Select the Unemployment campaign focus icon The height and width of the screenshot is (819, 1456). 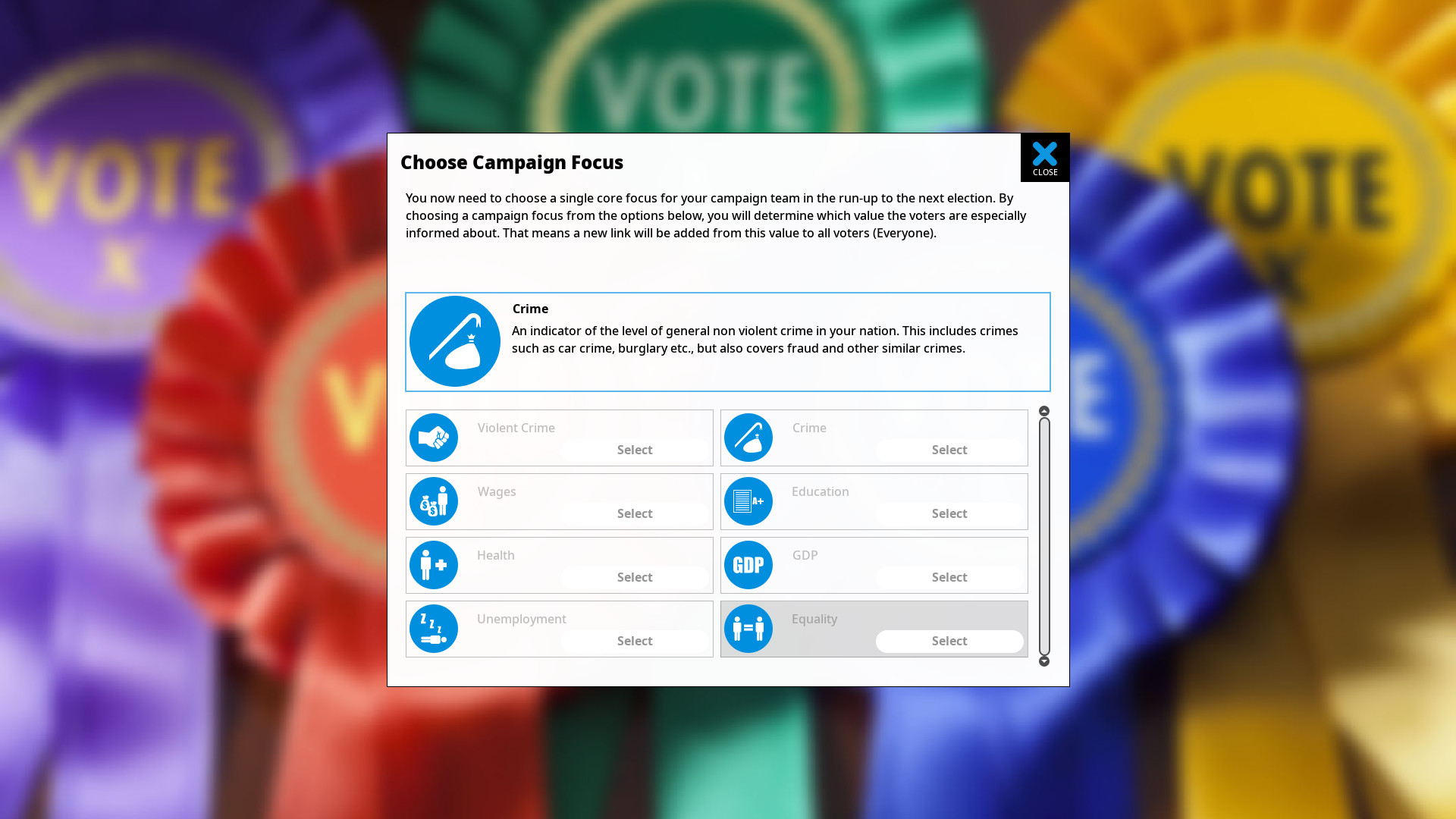pos(433,628)
